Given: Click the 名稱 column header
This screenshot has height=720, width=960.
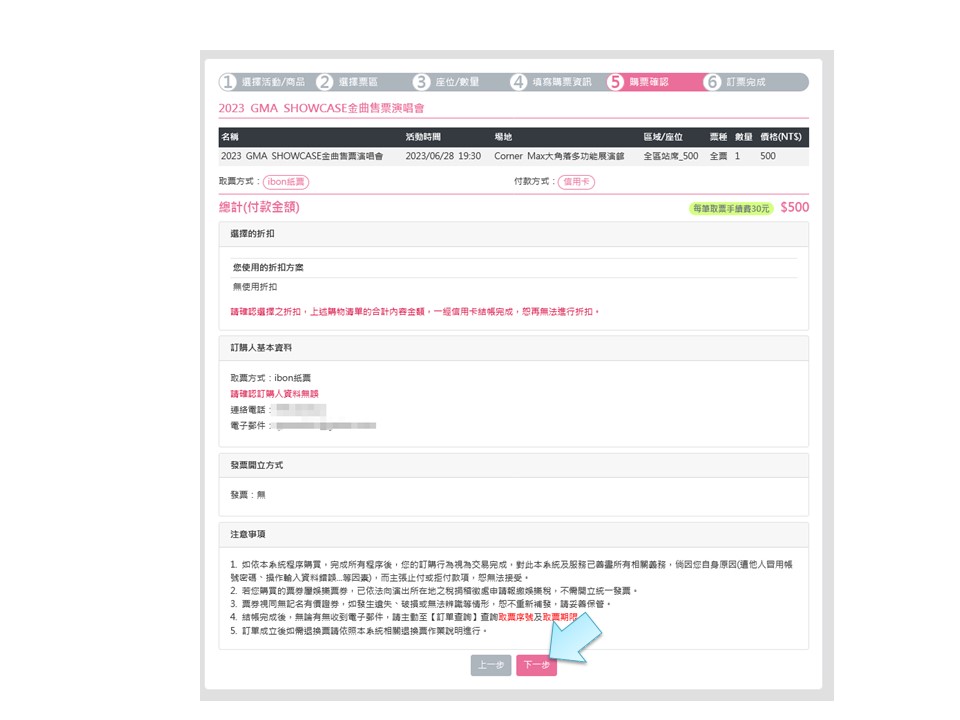Looking at the screenshot, I should point(230,137).
